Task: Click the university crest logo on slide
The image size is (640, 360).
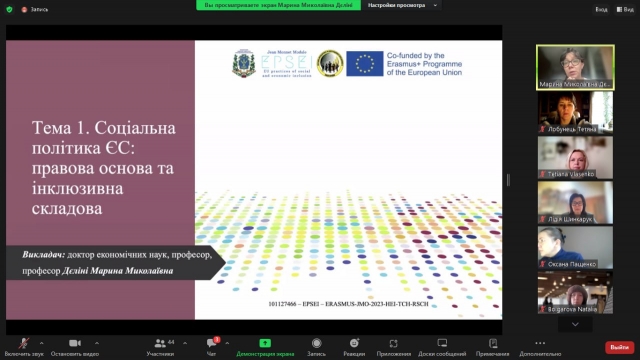Action: click(244, 63)
